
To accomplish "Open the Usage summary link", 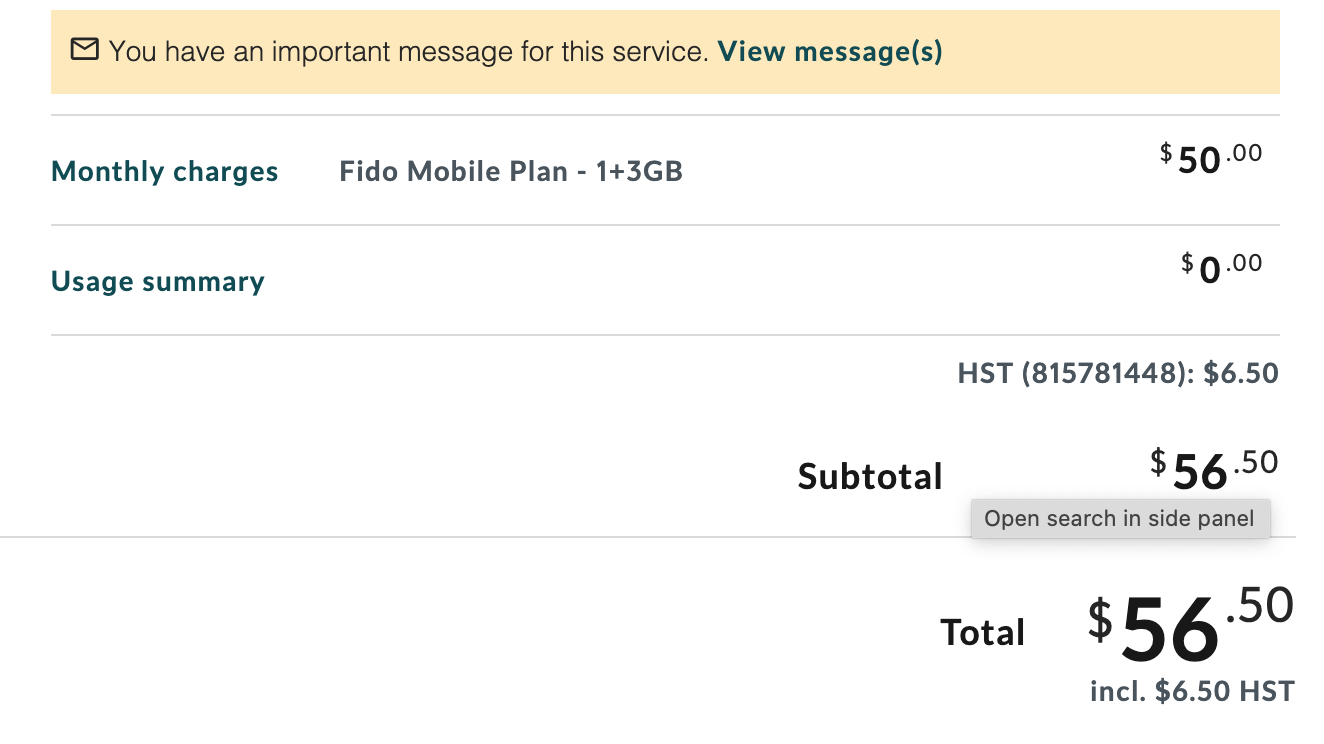I will [157, 281].
